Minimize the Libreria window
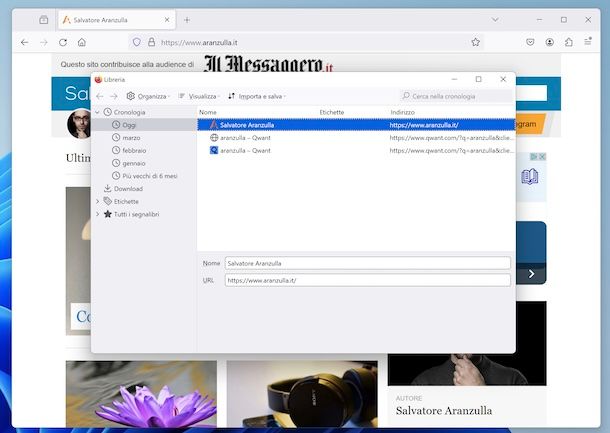 pyautogui.click(x=454, y=79)
